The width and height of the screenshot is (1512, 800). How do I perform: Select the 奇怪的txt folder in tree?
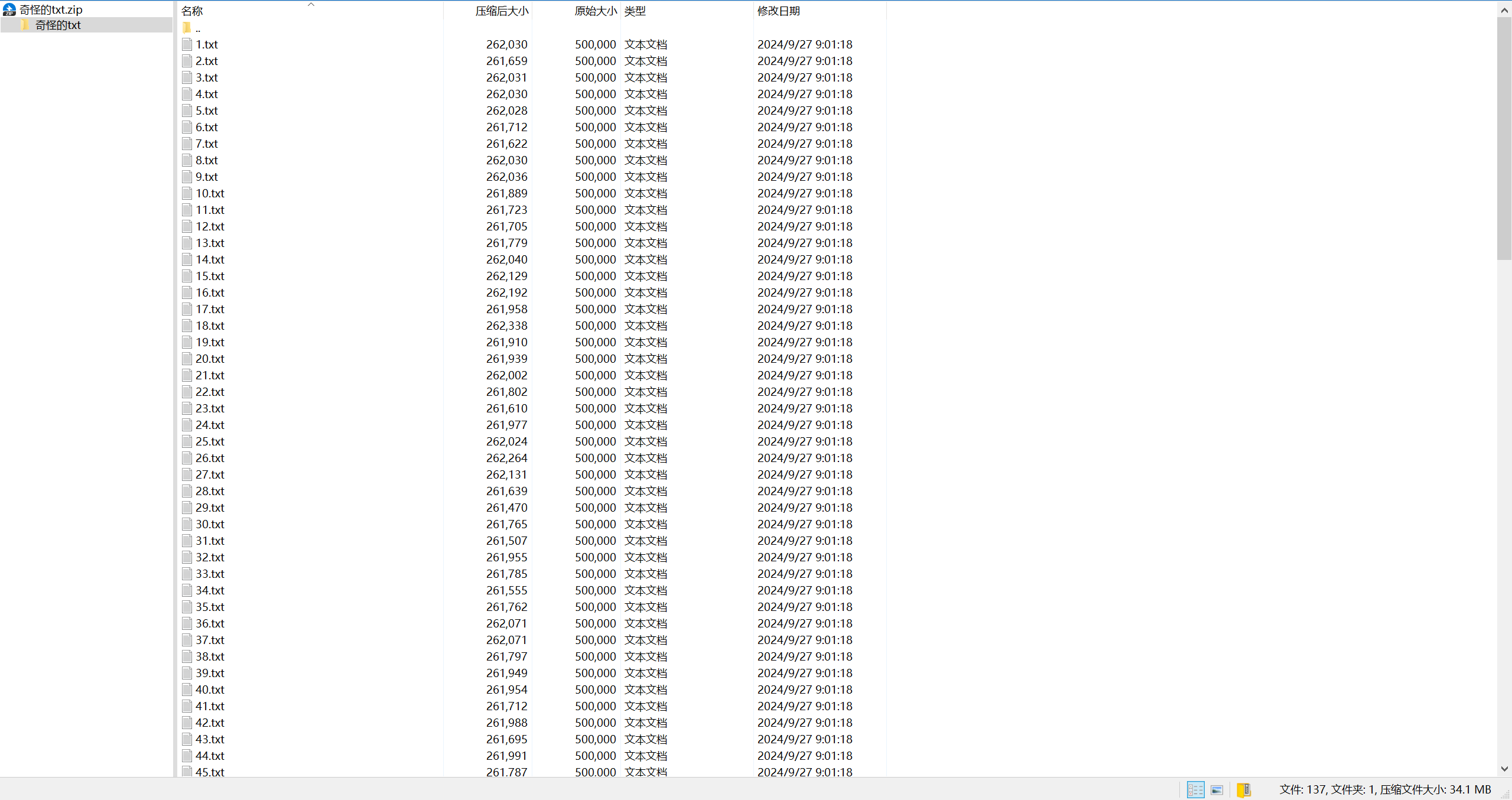click(57, 25)
